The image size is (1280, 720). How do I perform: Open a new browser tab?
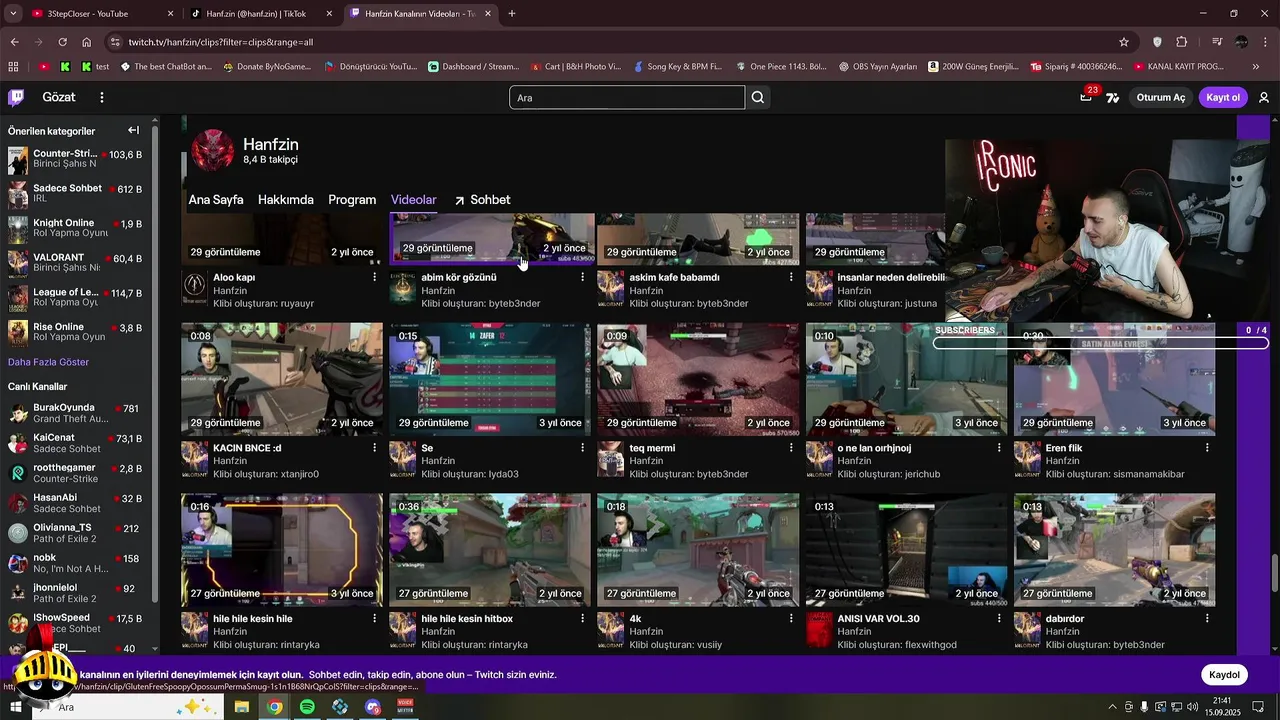point(512,14)
